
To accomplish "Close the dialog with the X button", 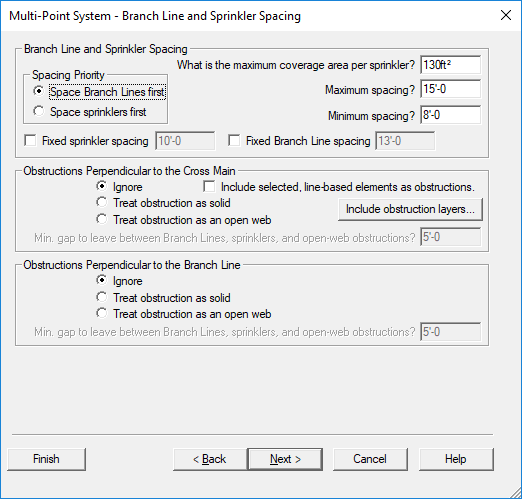I will (x=506, y=15).
